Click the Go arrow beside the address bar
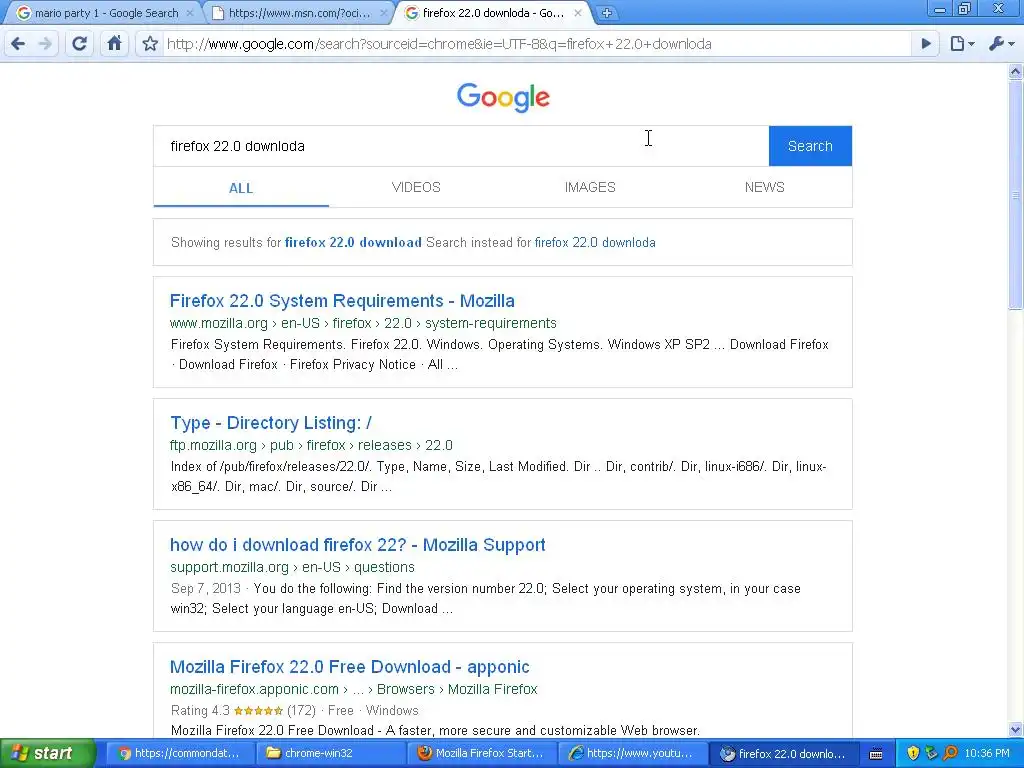 pyautogui.click(x=925, y=44)
